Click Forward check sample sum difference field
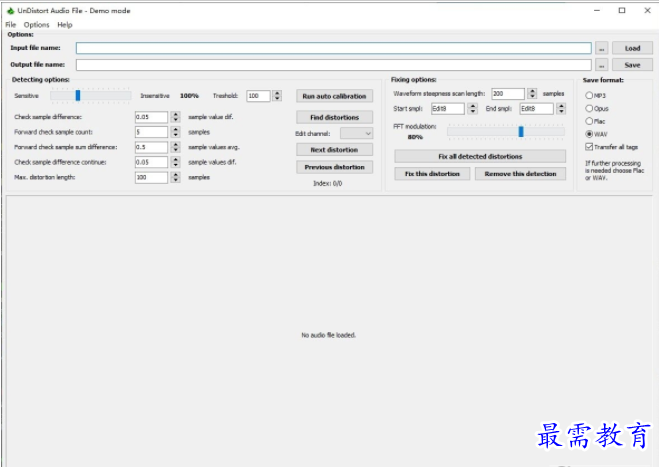Screen dimensions: 659x467 [x=151, y=147]
